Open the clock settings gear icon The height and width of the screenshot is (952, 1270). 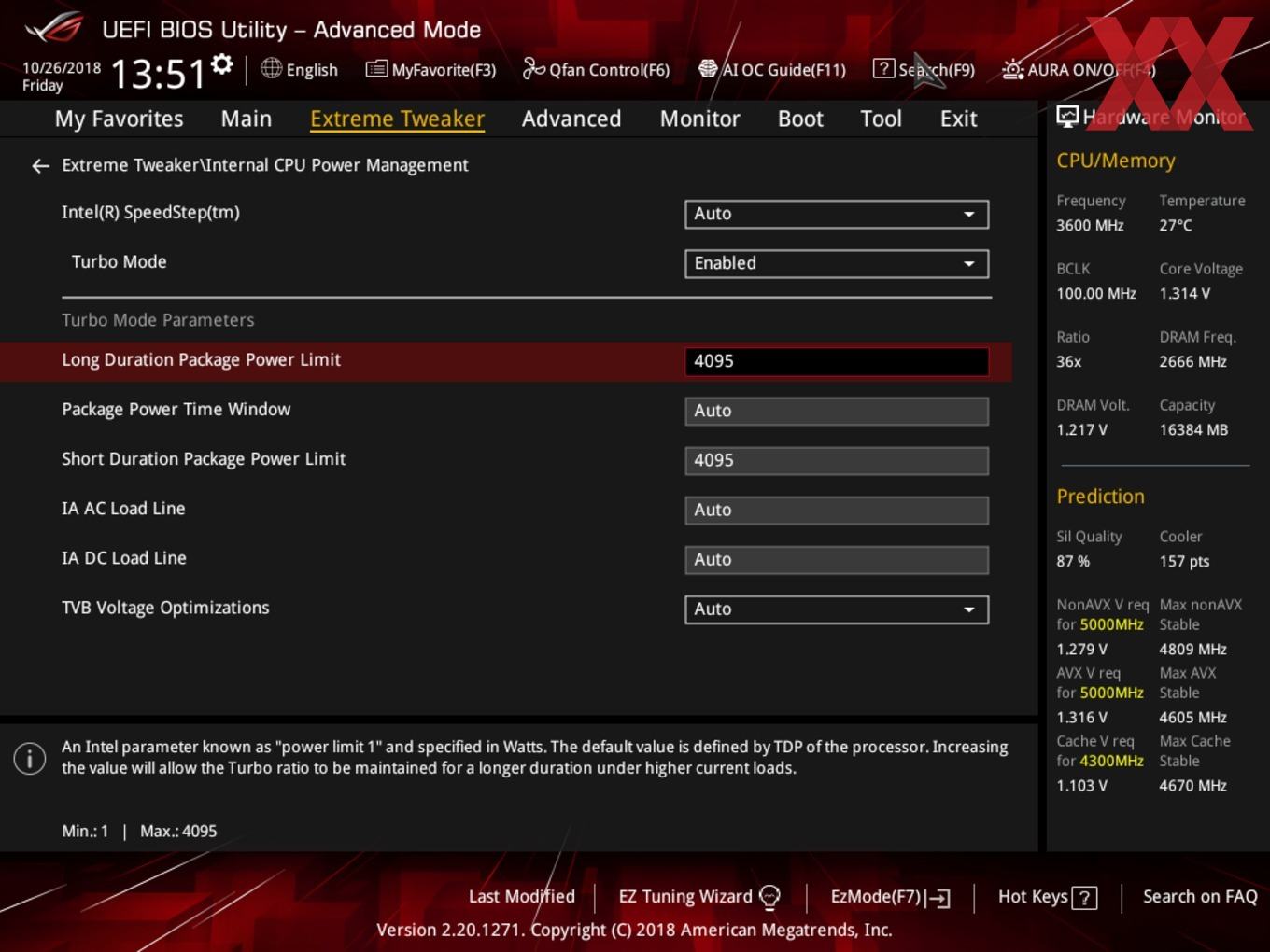(x=221, y=63)
